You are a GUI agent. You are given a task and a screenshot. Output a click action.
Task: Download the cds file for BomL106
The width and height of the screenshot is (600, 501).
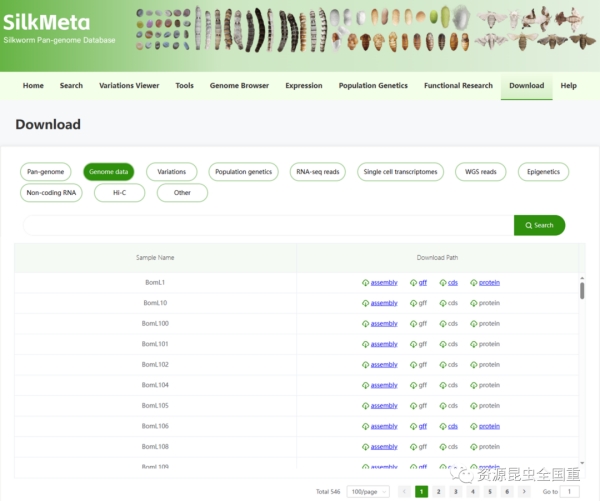tap(452, 426)
